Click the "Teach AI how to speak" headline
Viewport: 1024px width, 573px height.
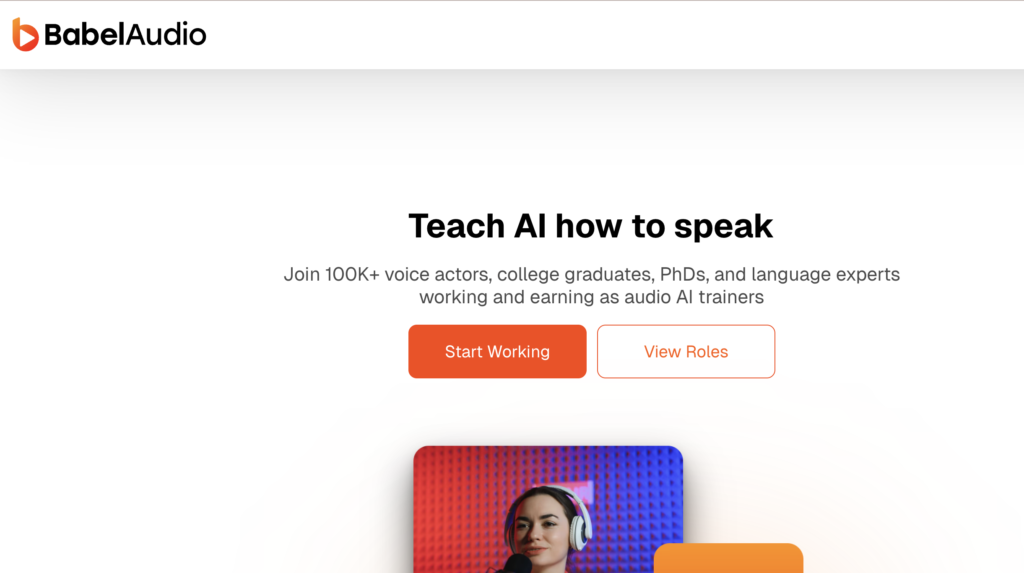click(590, 226)
